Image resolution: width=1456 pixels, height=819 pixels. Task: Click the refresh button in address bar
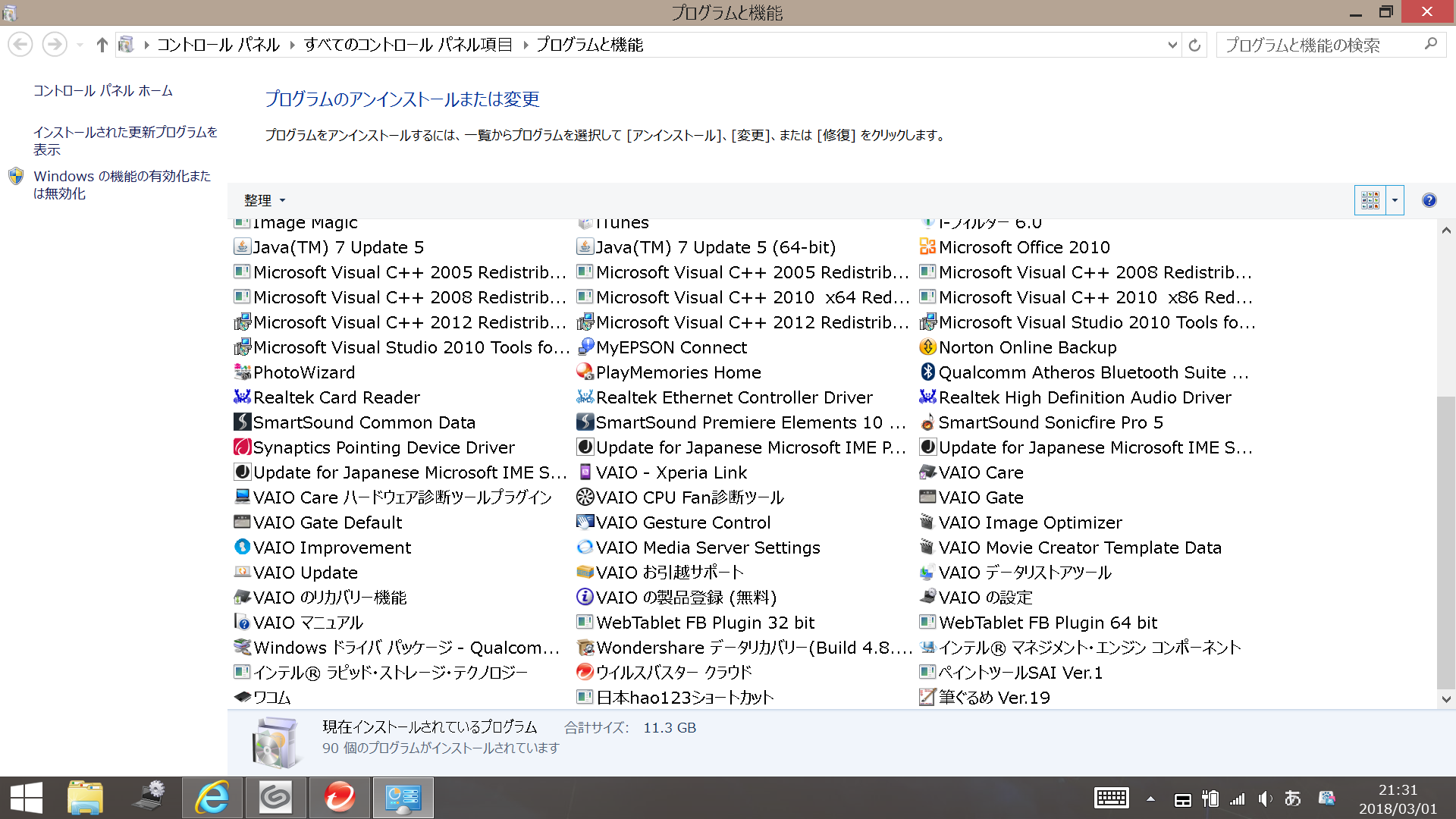click(x=1194, y=45)
